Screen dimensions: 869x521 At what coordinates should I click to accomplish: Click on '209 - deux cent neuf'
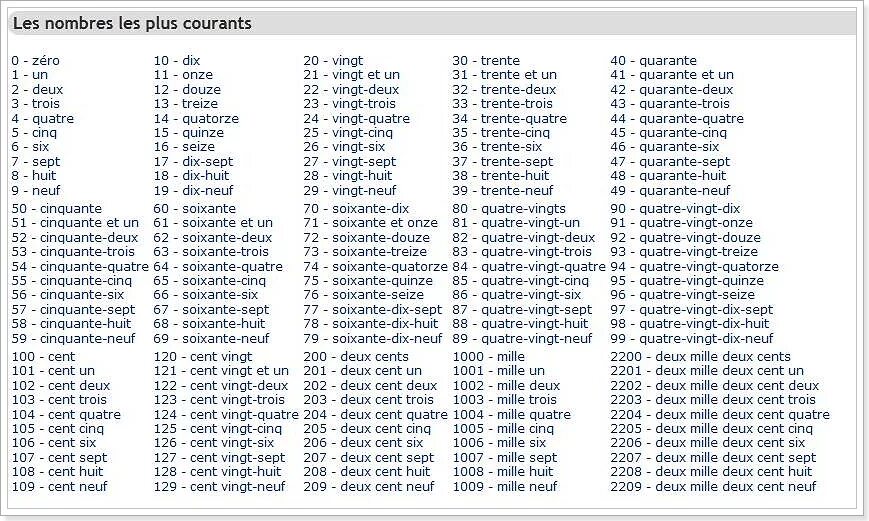click(369, 486)
